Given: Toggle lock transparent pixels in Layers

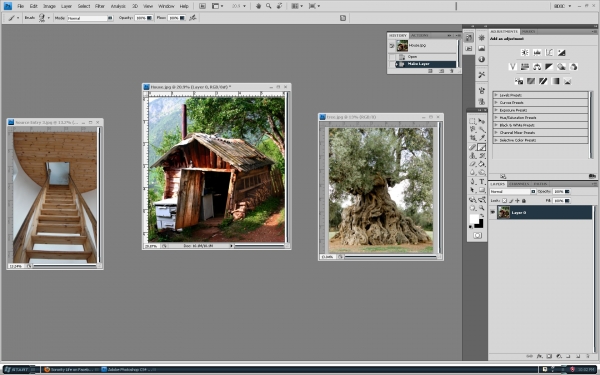Looking at the screenshot, I should [x=504, y=201].
